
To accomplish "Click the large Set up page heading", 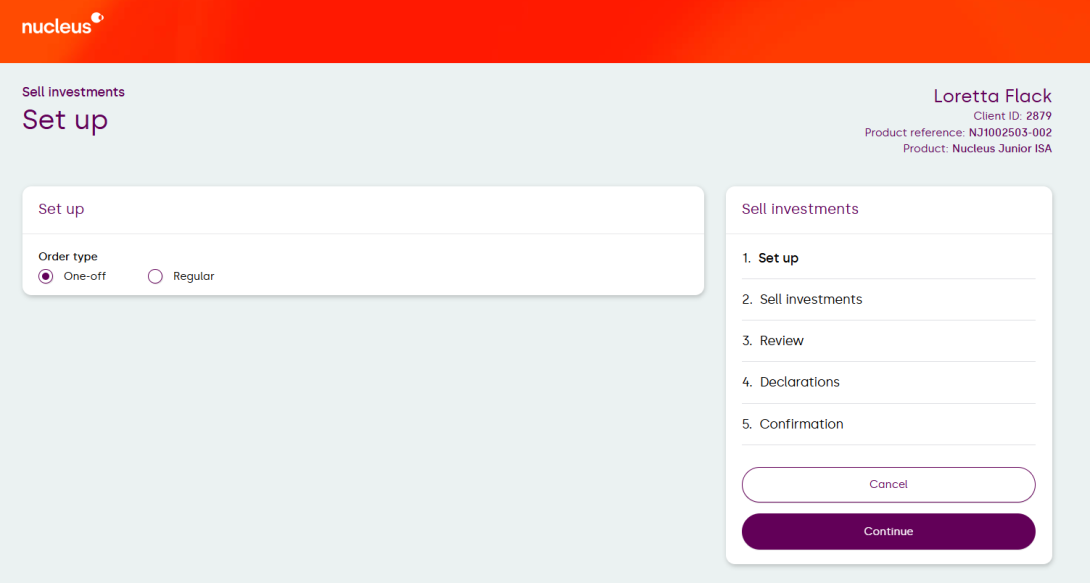I will (65, 120).
